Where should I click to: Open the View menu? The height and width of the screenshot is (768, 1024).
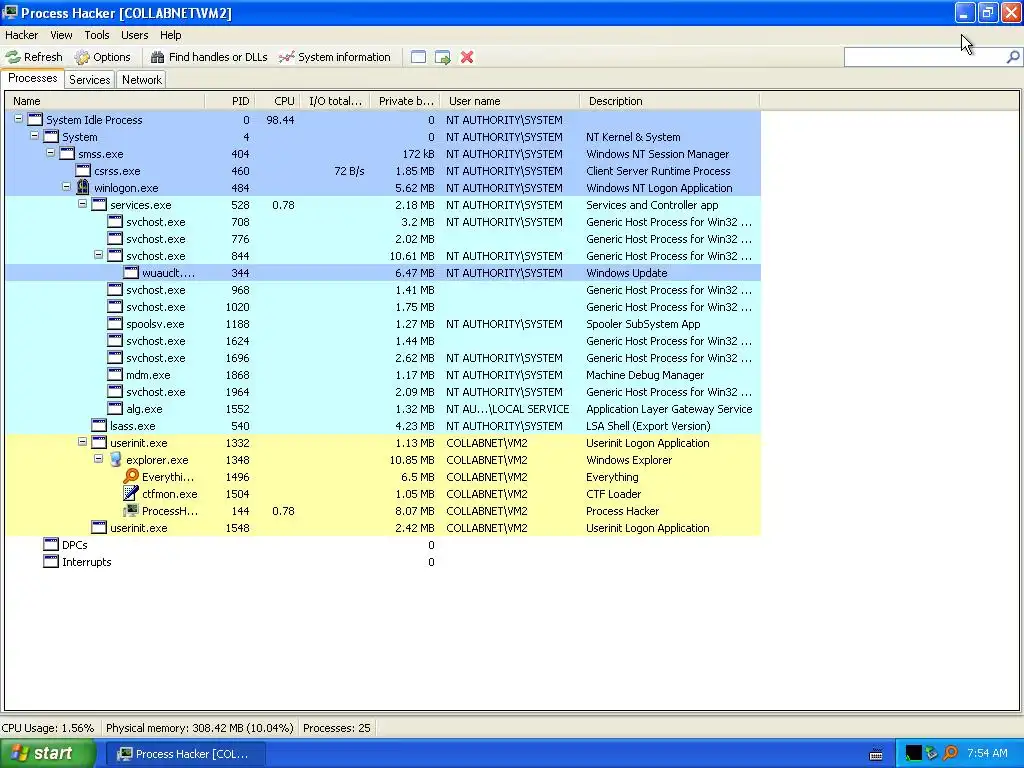click(x=61, y=35)
